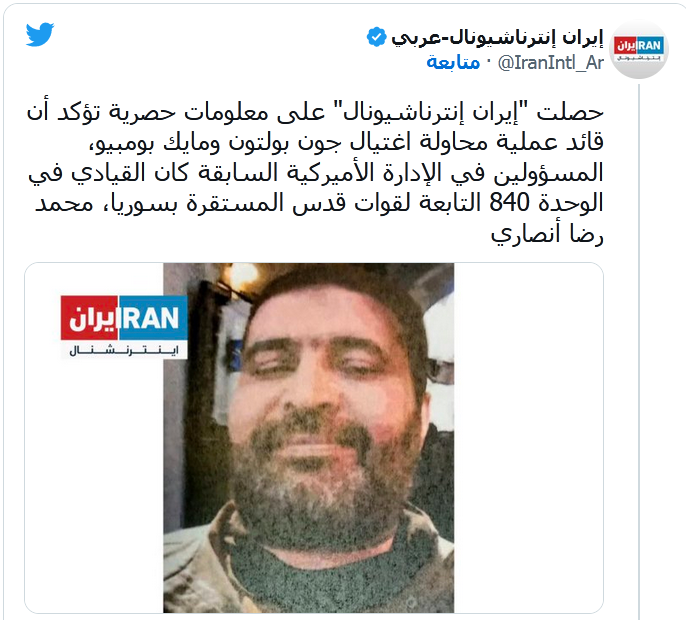Open the Iran International profile avatar
This screenshot has width=686, height=620.
[639, 50]
